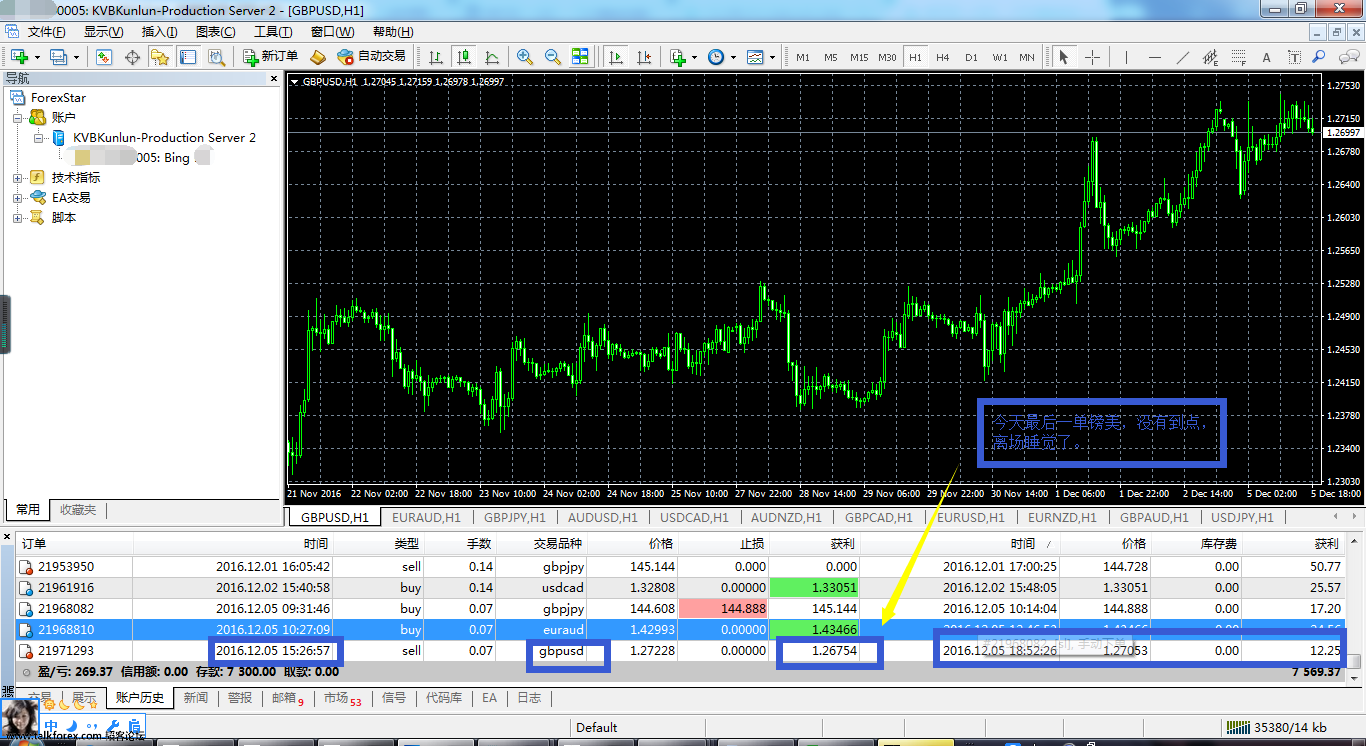Open the Periods clock icon
This screenshot has width=1366, height=746.
pyautogui.click(x=716, y=57)
